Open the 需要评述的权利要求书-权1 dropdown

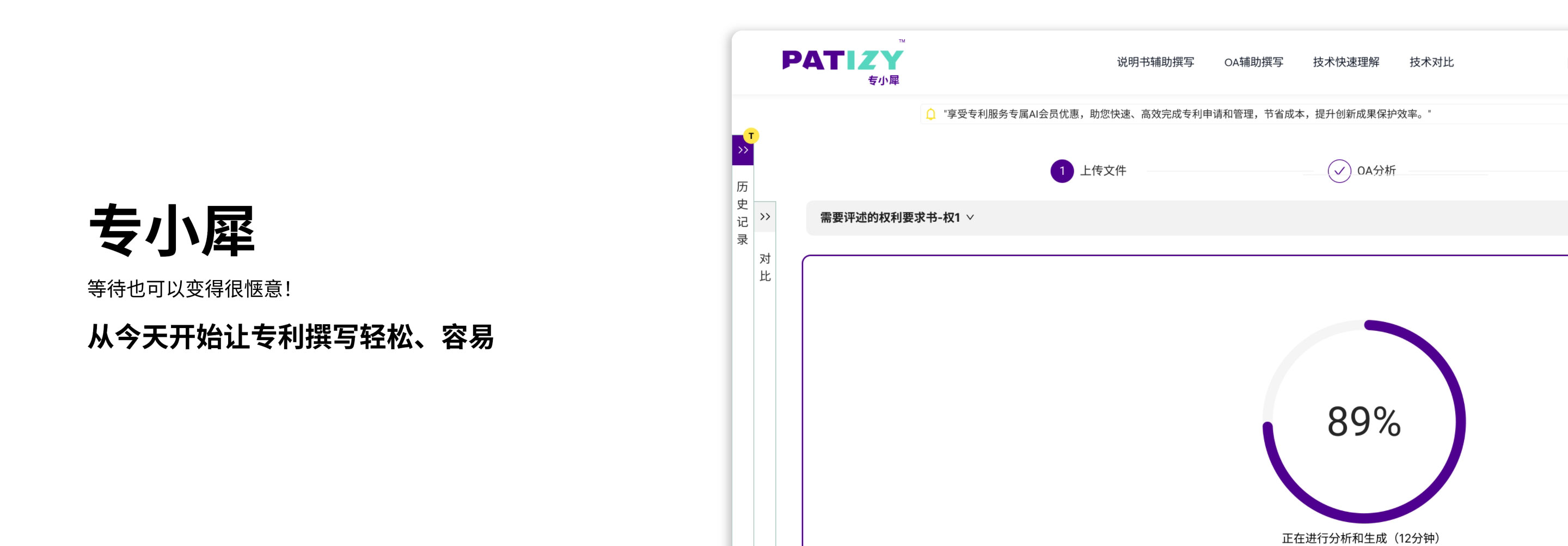click(897, 217)
